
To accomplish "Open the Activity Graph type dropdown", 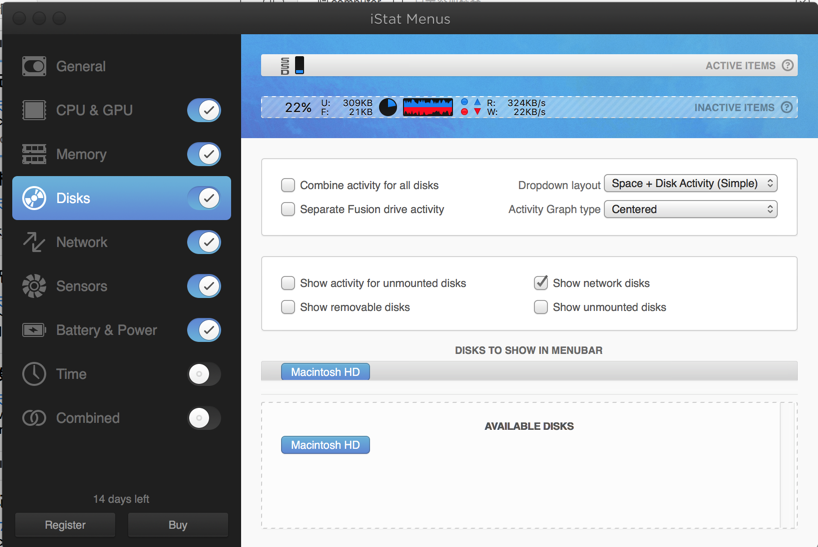I will pos(691,209).
